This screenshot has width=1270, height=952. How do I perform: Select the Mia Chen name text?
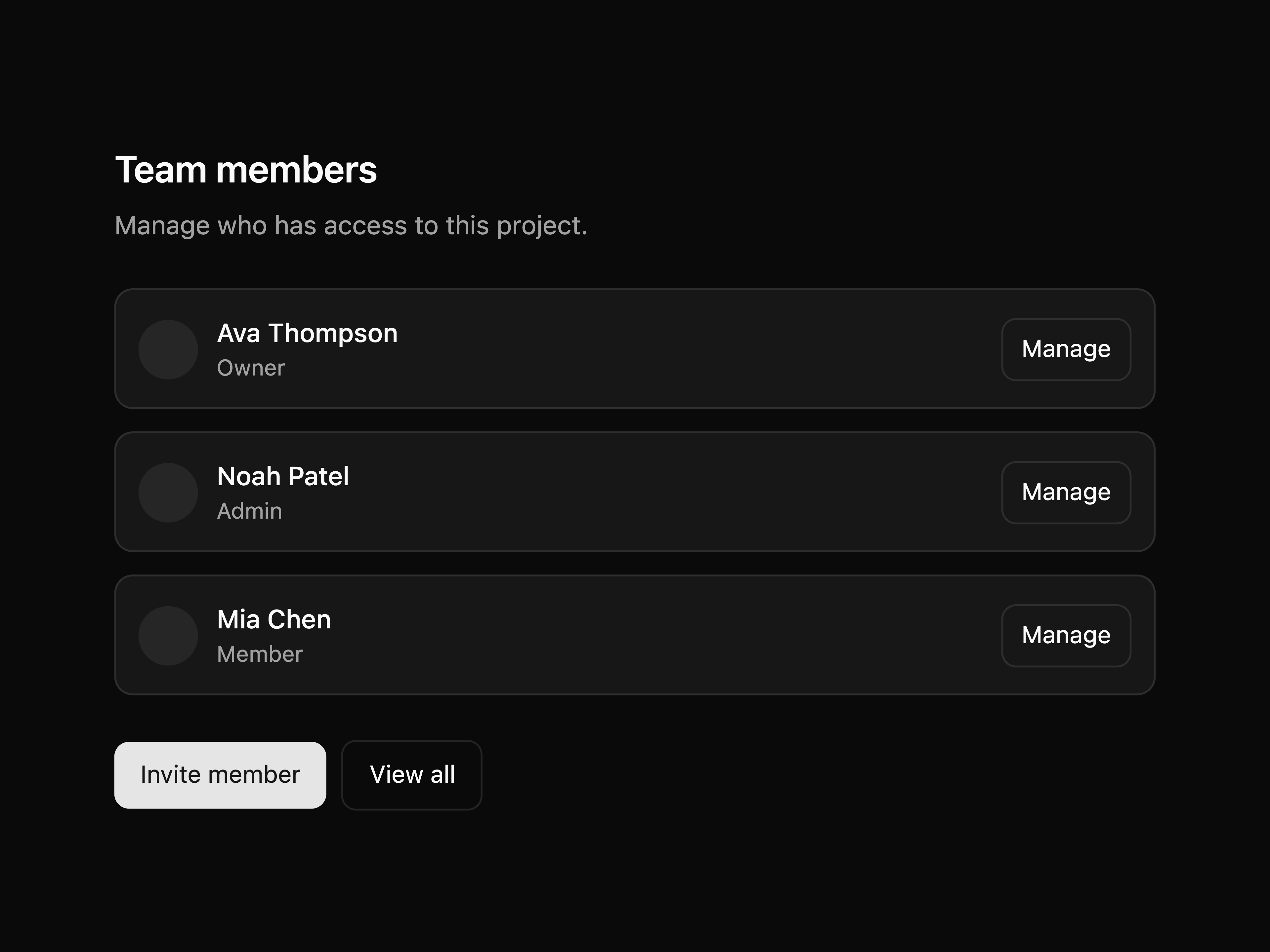tap(274, 620)
